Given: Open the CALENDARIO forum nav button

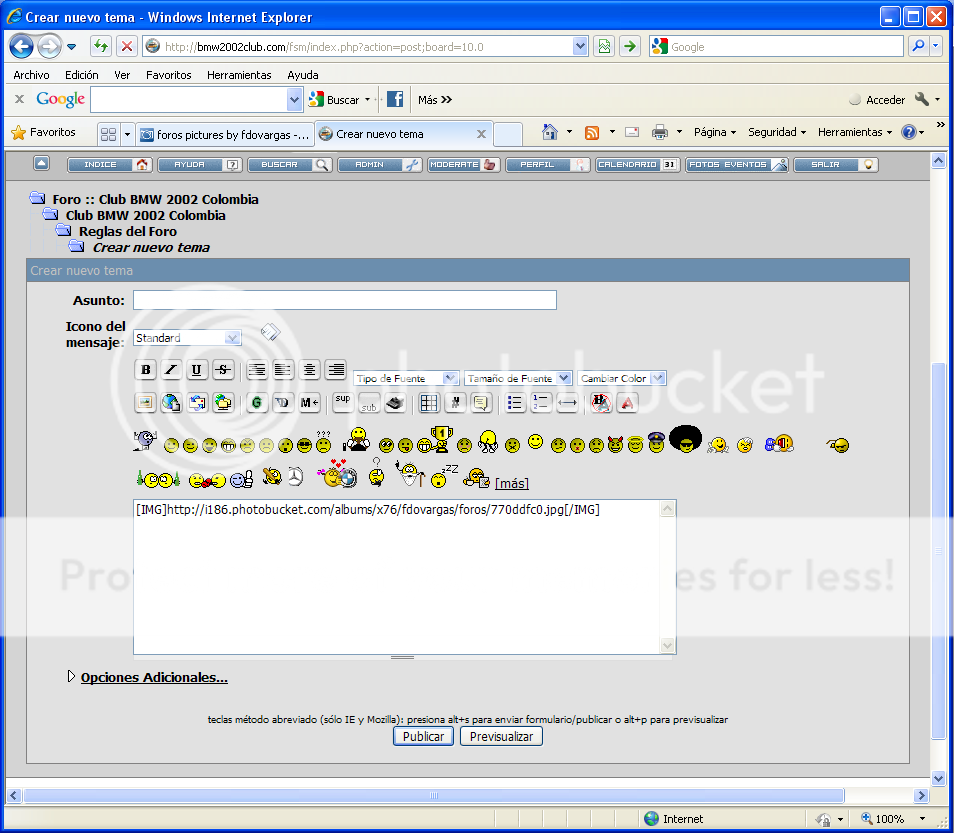Looking at the screenshot, I should 637,165.
